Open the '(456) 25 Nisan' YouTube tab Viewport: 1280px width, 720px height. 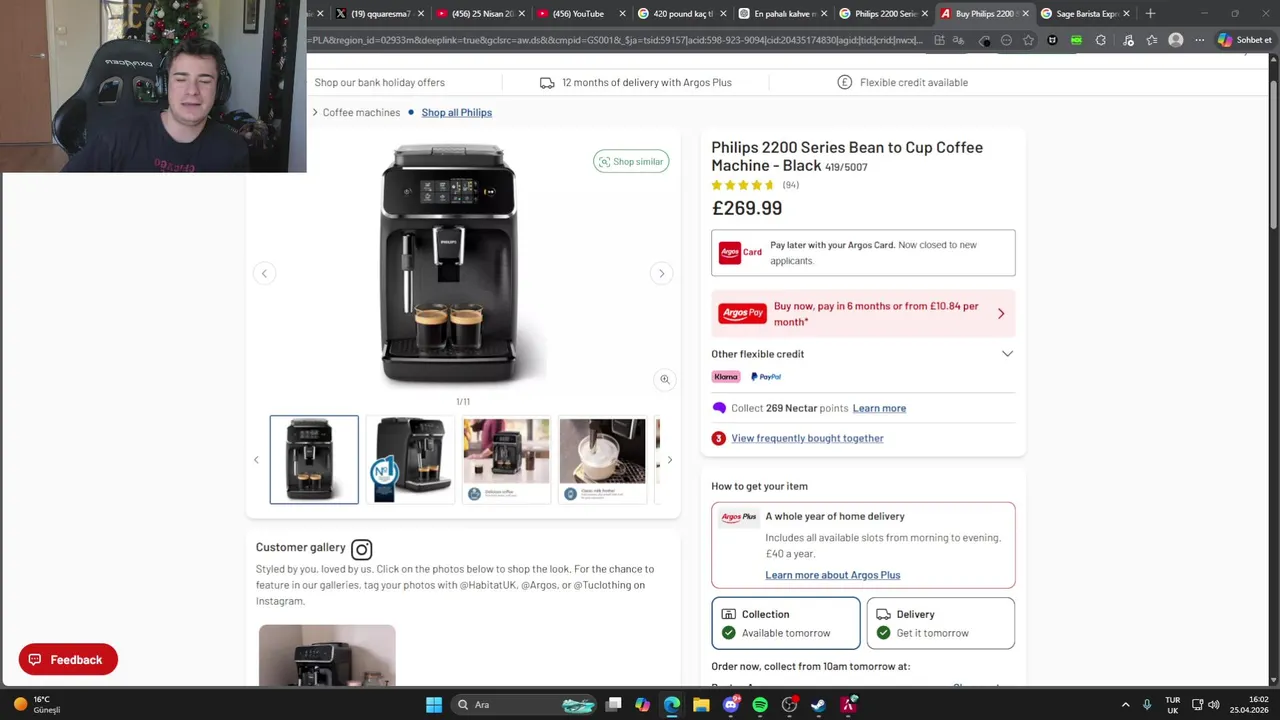pyautogui.click(x=480, y=14)
